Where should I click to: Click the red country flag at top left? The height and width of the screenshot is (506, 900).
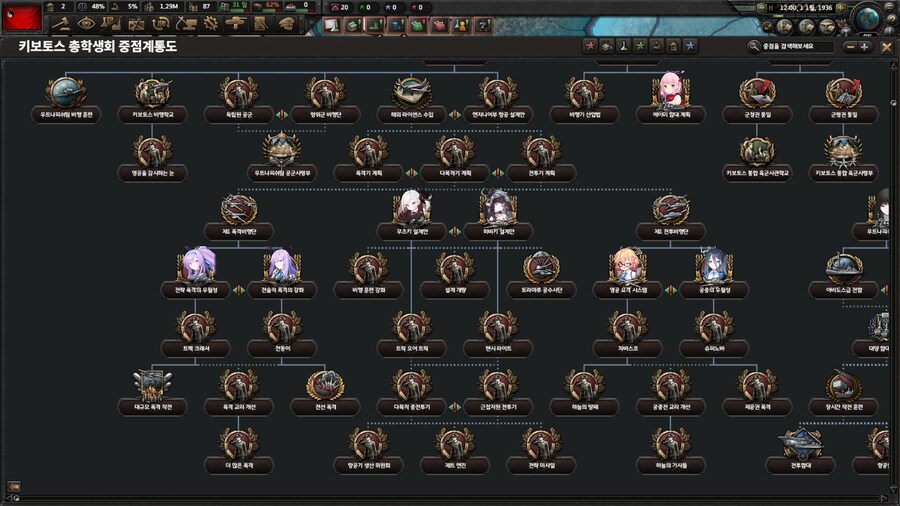point(23,17)
